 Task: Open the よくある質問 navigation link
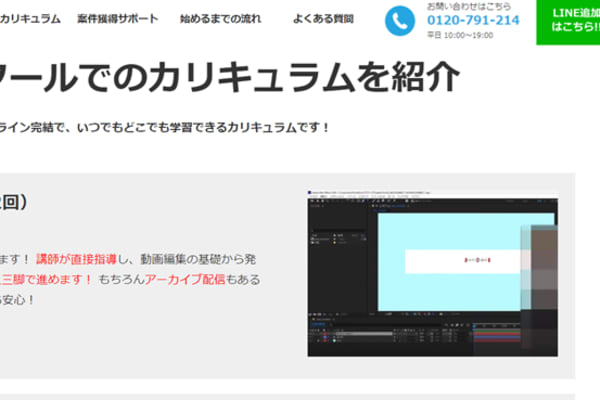click(321, 19)
